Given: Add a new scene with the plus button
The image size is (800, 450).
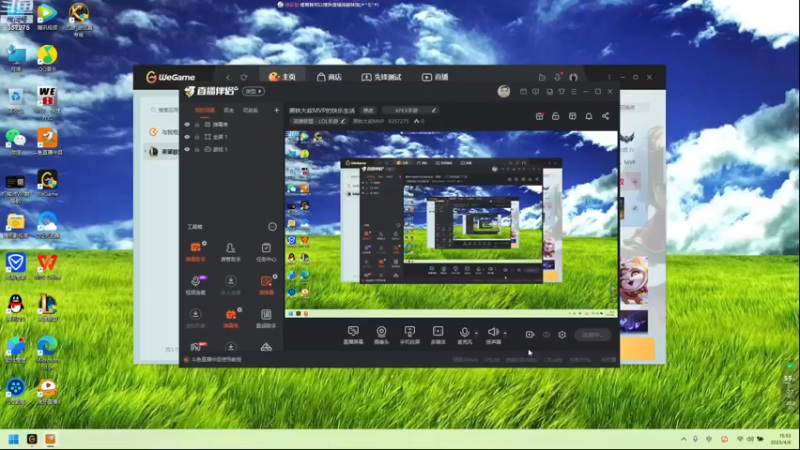Looking at the screenshot, I should (277, 110).
